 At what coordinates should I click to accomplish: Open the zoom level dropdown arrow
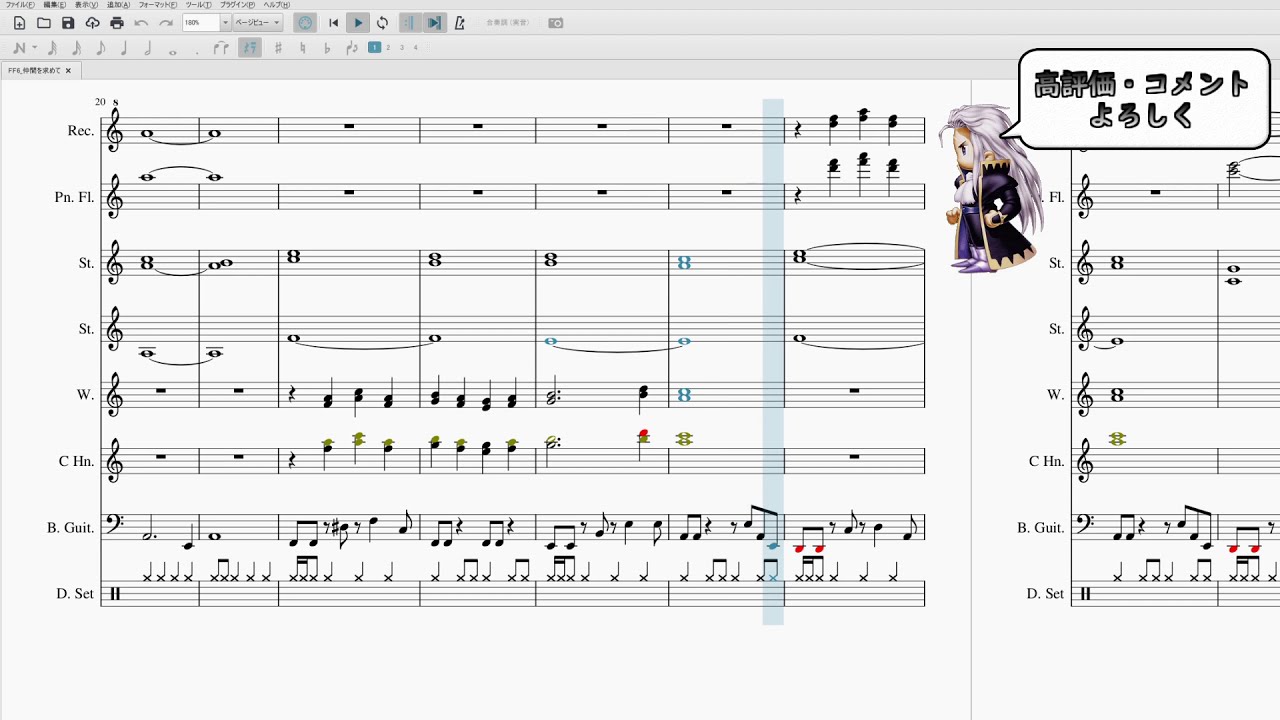tap(225, 23)
